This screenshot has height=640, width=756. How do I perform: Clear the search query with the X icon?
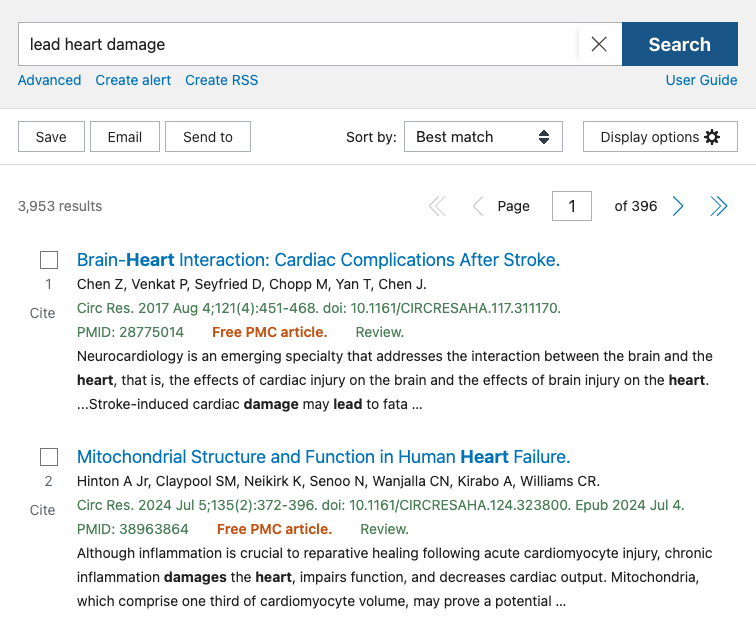[599, 44]
